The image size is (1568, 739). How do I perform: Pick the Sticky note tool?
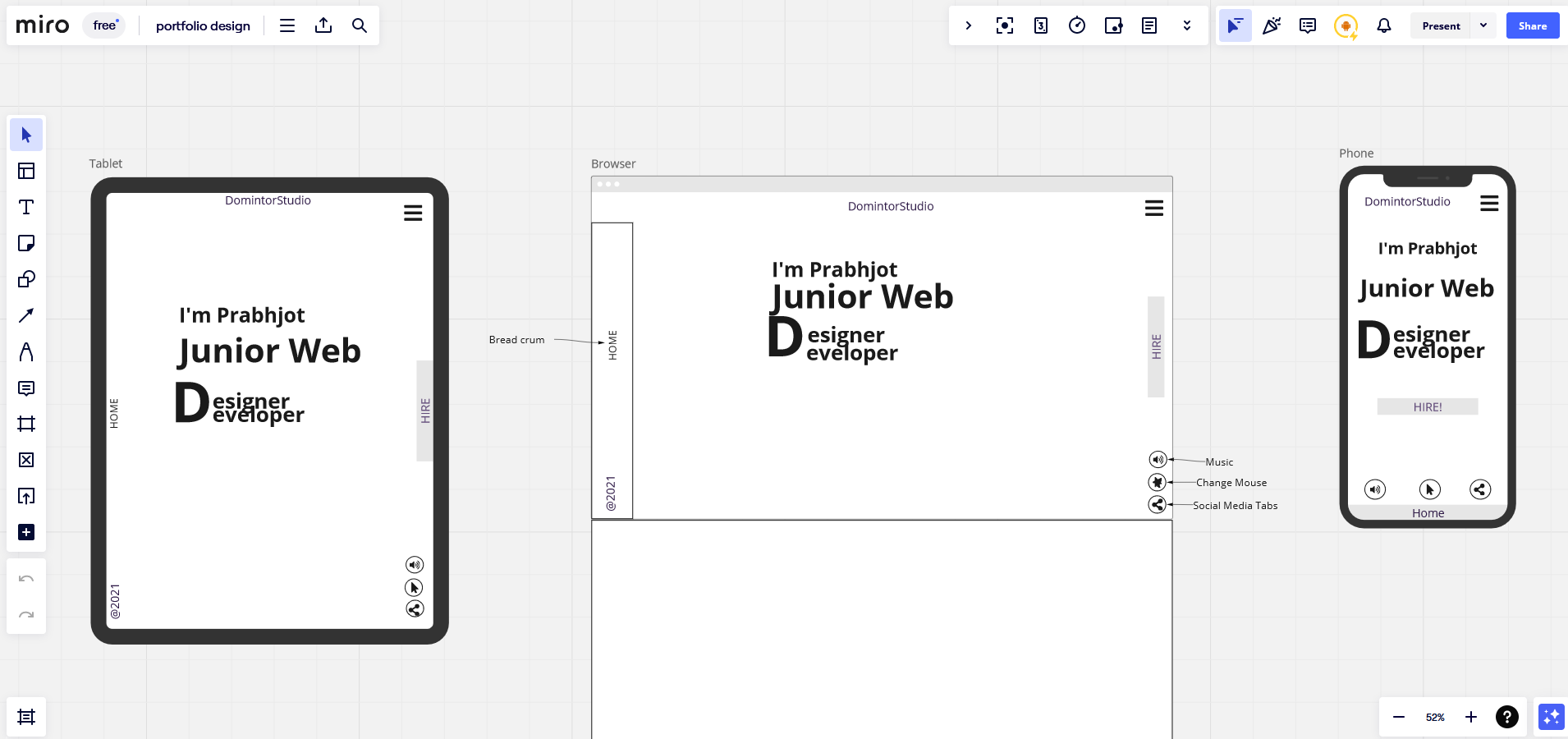[x=26, y=242]
